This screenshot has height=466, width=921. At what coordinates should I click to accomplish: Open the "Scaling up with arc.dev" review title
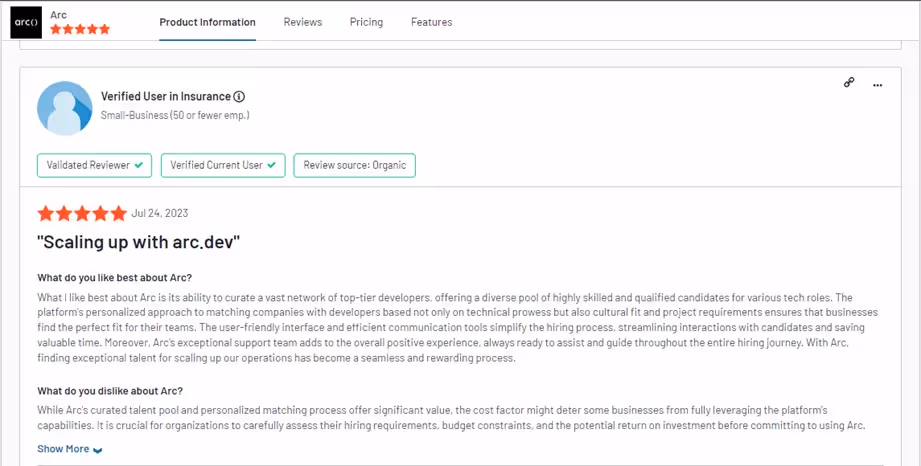139,242
